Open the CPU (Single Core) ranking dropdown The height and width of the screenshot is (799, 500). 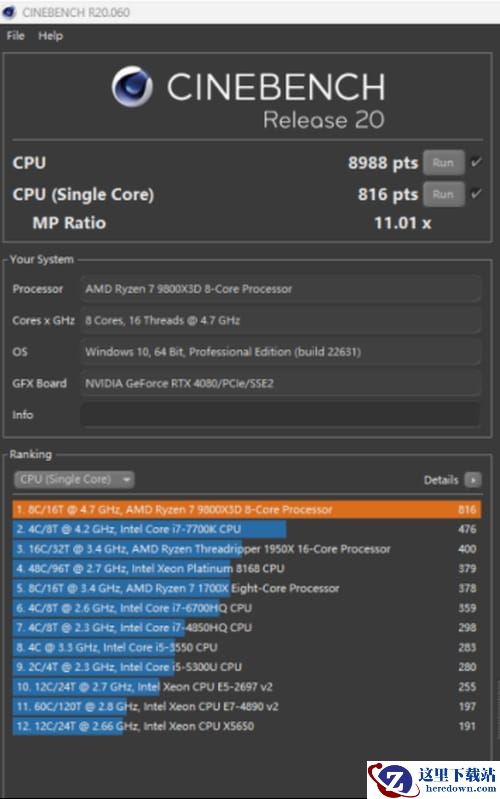click(x=74, y=480)
